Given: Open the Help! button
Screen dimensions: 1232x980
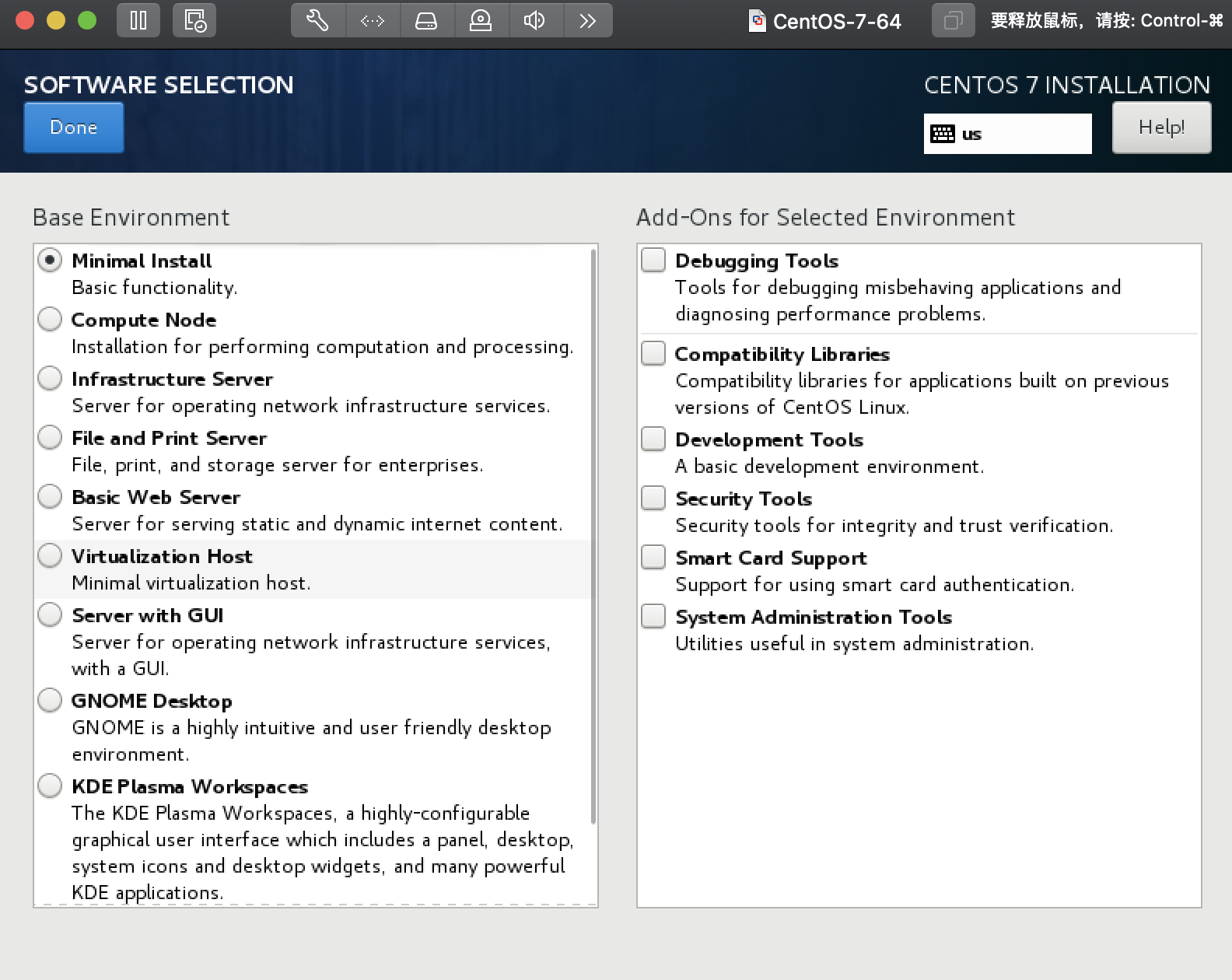Looking at the screenshot, I should point(1161,128).
